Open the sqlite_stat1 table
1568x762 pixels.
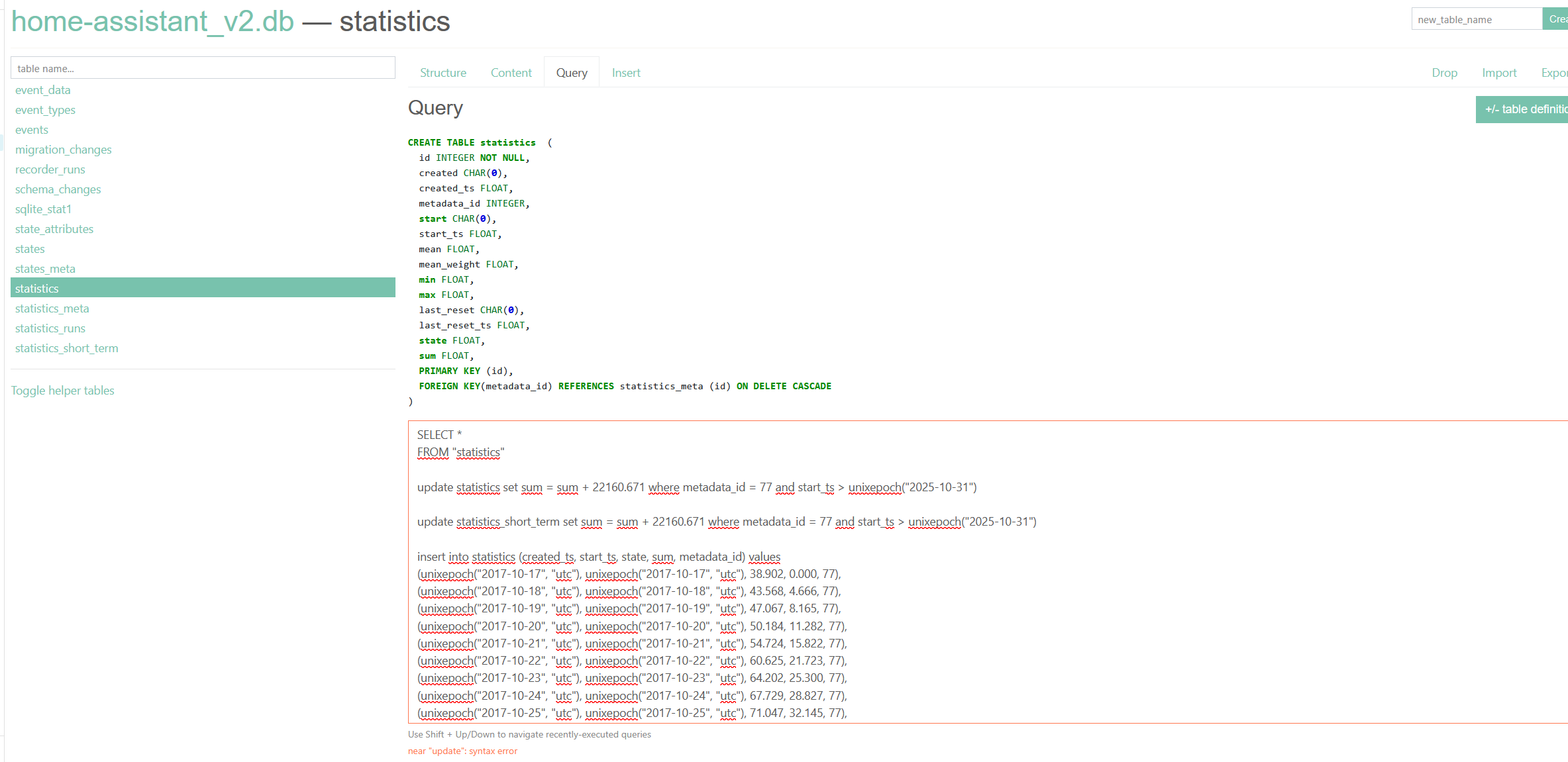[x=43, y=209]
